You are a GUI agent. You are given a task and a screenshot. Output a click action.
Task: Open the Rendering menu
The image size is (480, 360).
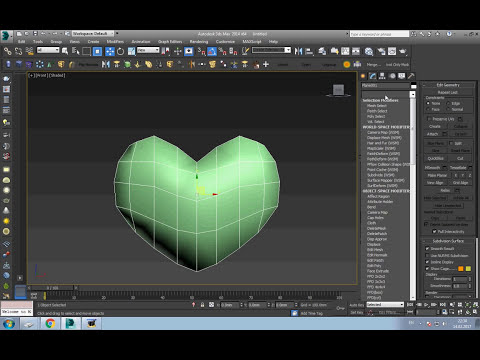199,42
